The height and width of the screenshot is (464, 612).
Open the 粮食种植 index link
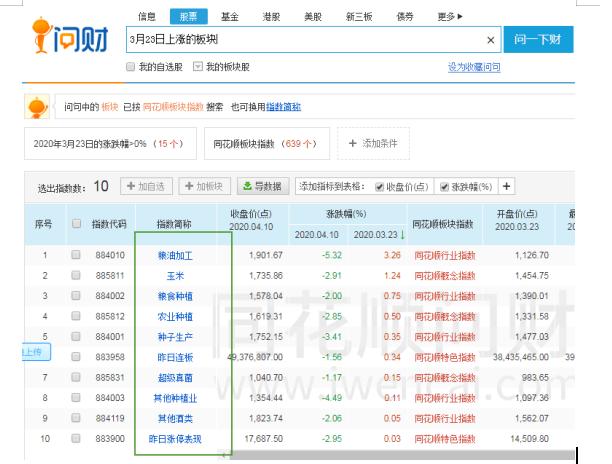[x=175, y=296]
